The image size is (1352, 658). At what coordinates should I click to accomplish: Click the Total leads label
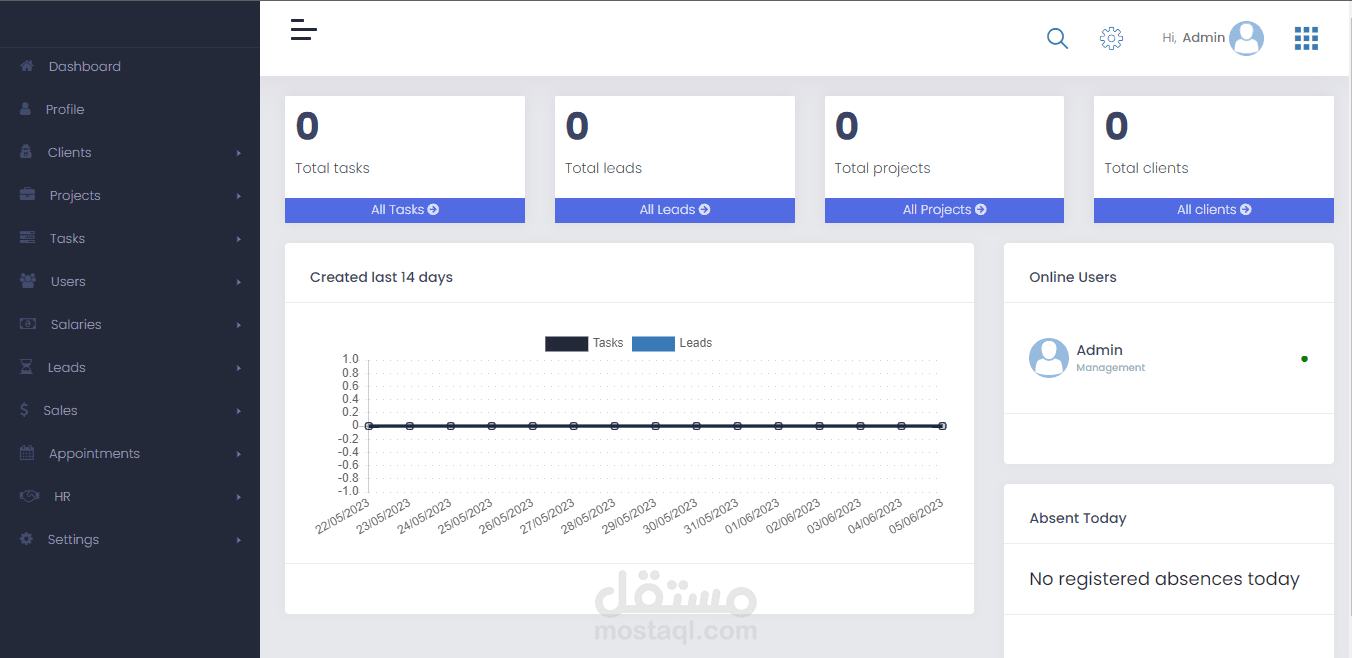point(603,168)
